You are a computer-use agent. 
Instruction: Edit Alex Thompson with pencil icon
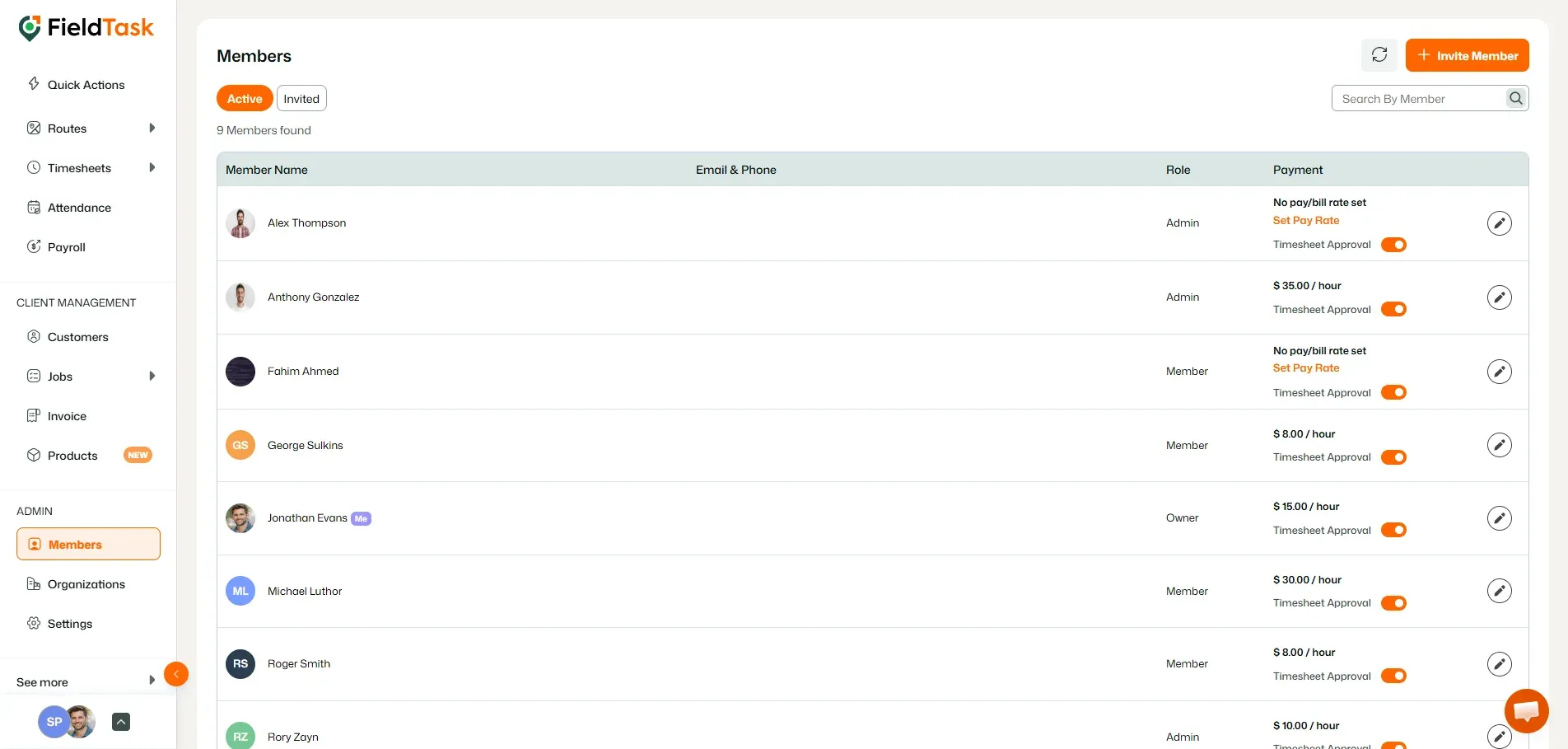tap(1500, 223)
